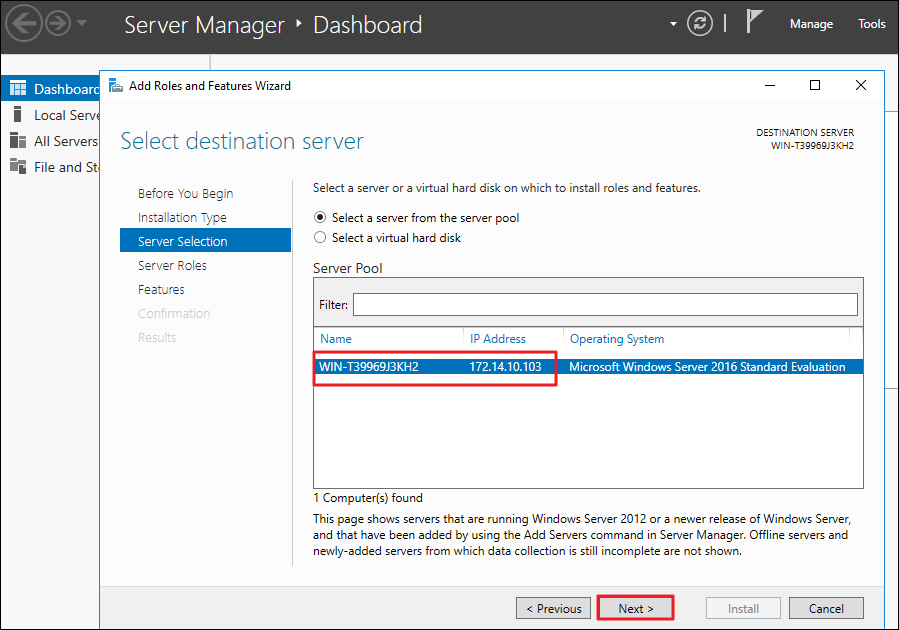Click the All Servers sidebar icon

18,140
